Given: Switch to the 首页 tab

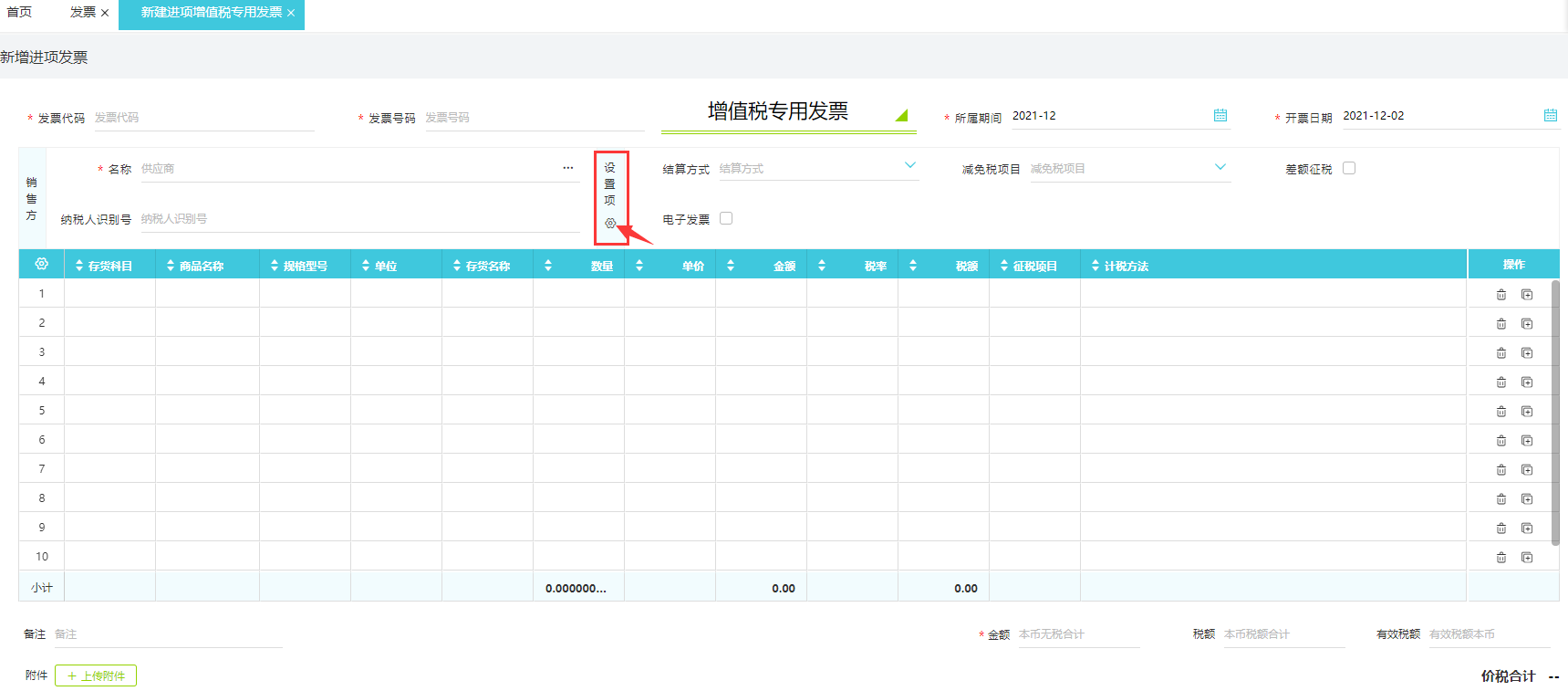Looking at the screenshot, I should point(19,12).
